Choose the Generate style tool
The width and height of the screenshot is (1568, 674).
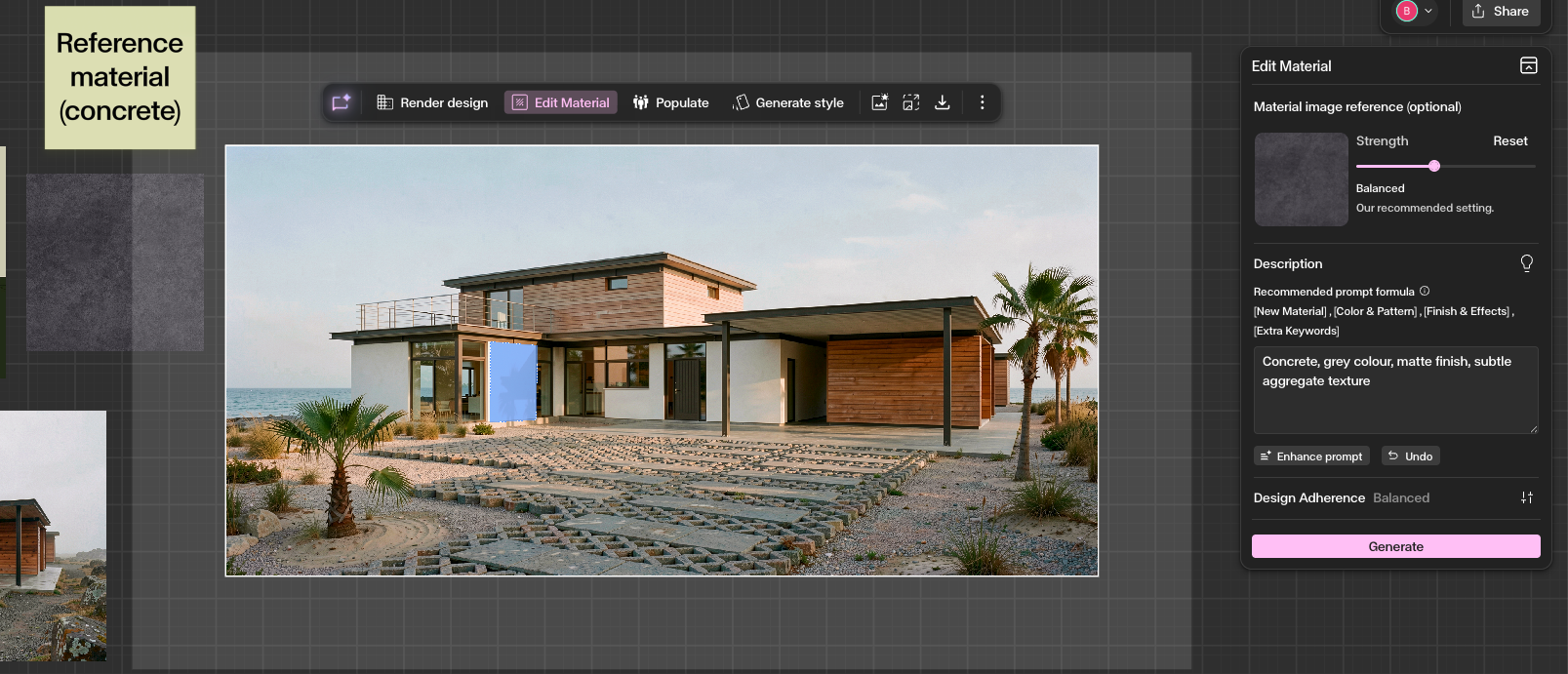click(x=788, y=102)
